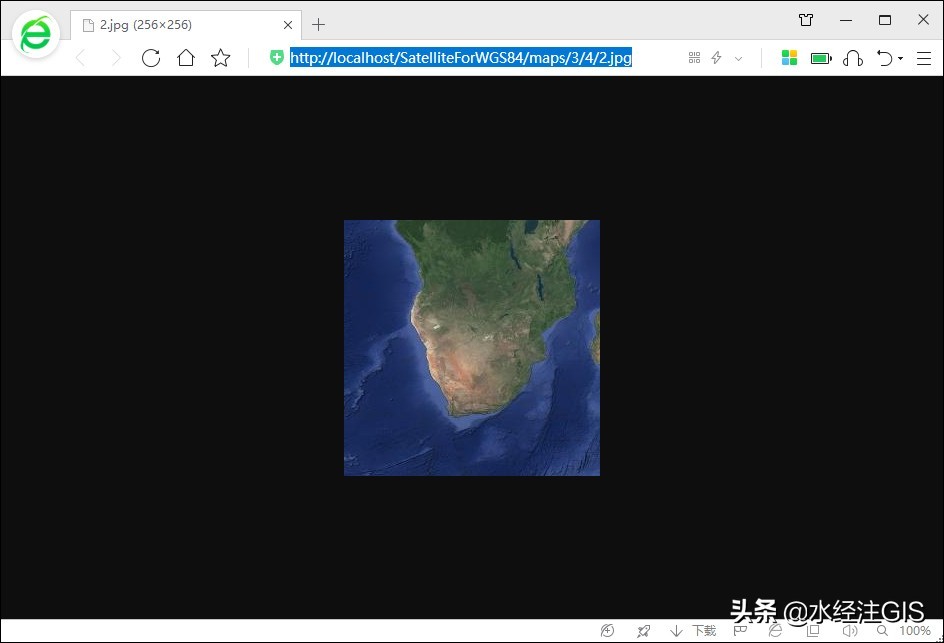Open a new tab with plus button
This screenshot has width=944, height=643.
click(318, 24)
